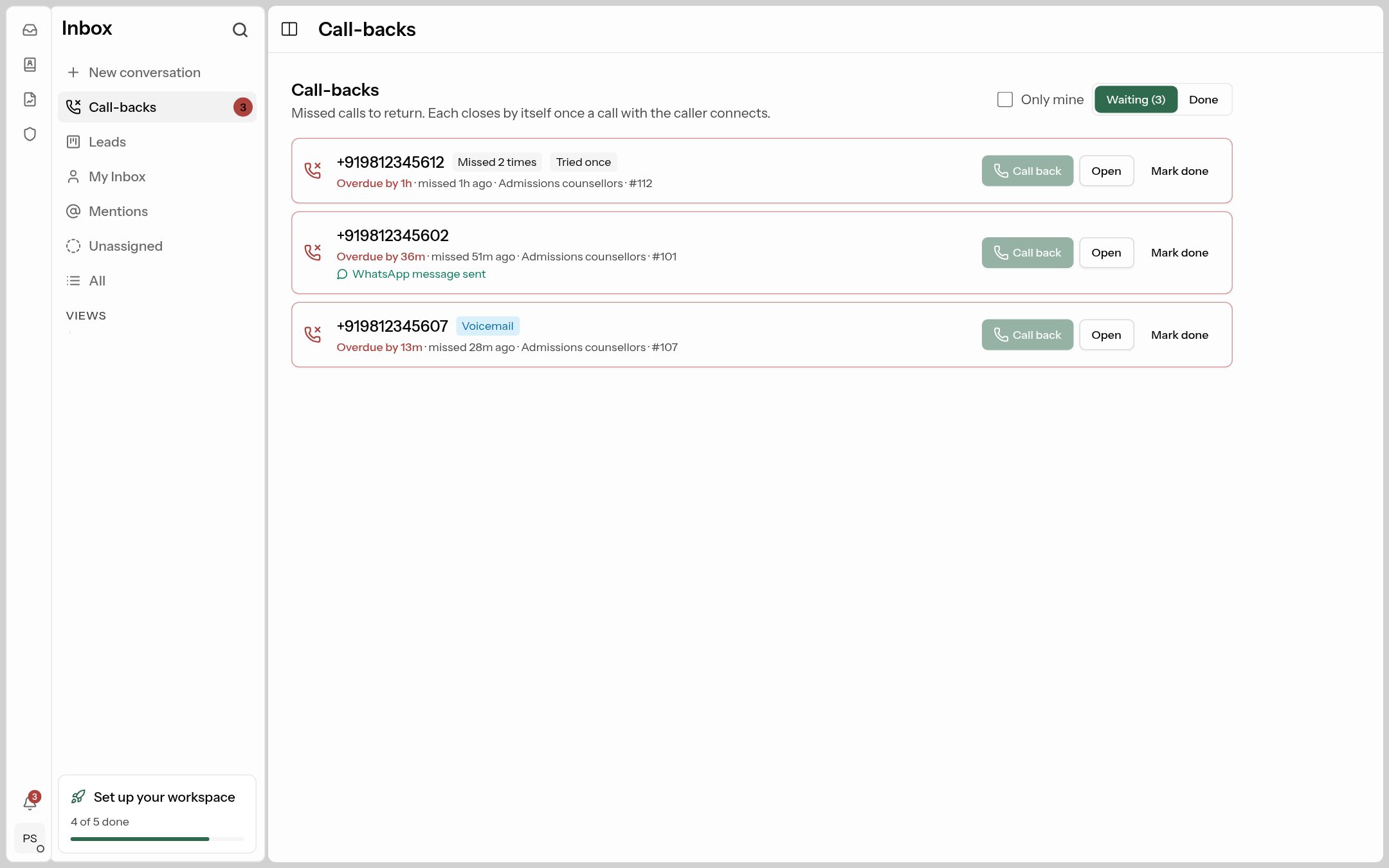Image resolution: width=1389 pixels, height=868 pixels.
Task: Open notifications bell with 3 badge
Action: click(30, 802)
